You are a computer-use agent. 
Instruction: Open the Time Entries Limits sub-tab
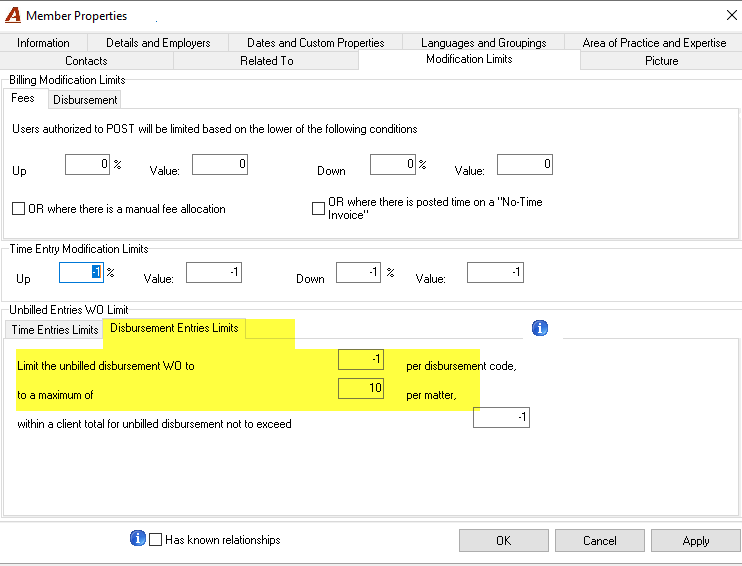(55, 330)
